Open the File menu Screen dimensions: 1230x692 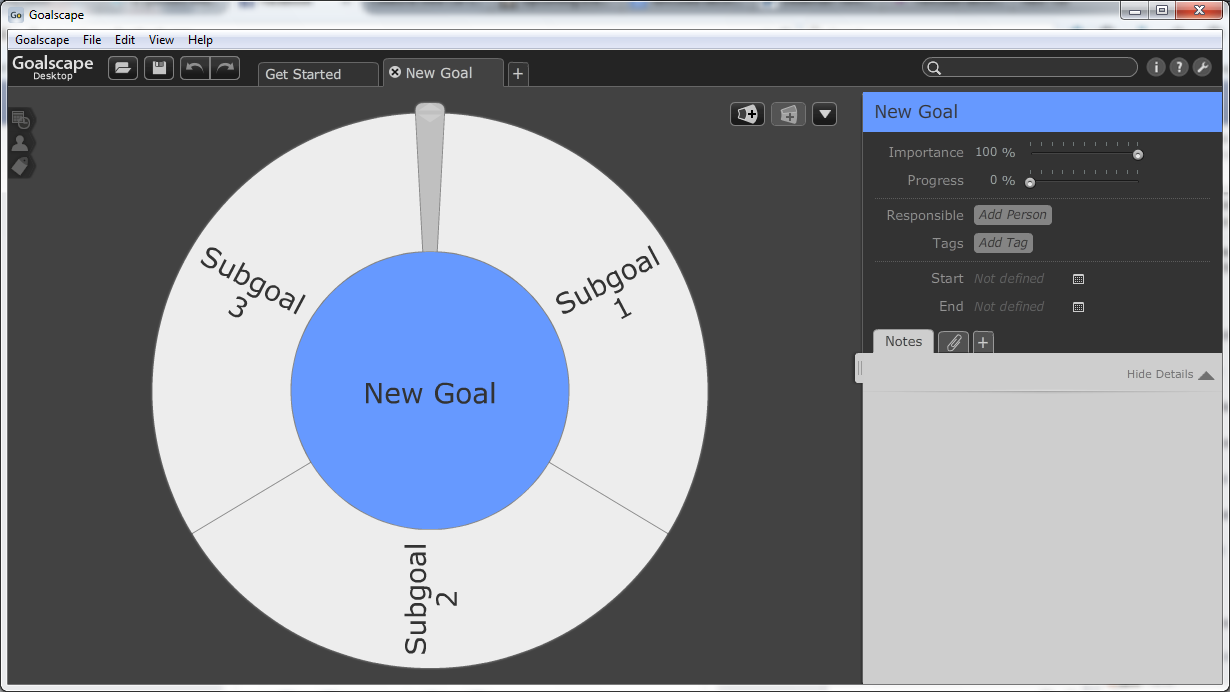(x=92, y=40)
